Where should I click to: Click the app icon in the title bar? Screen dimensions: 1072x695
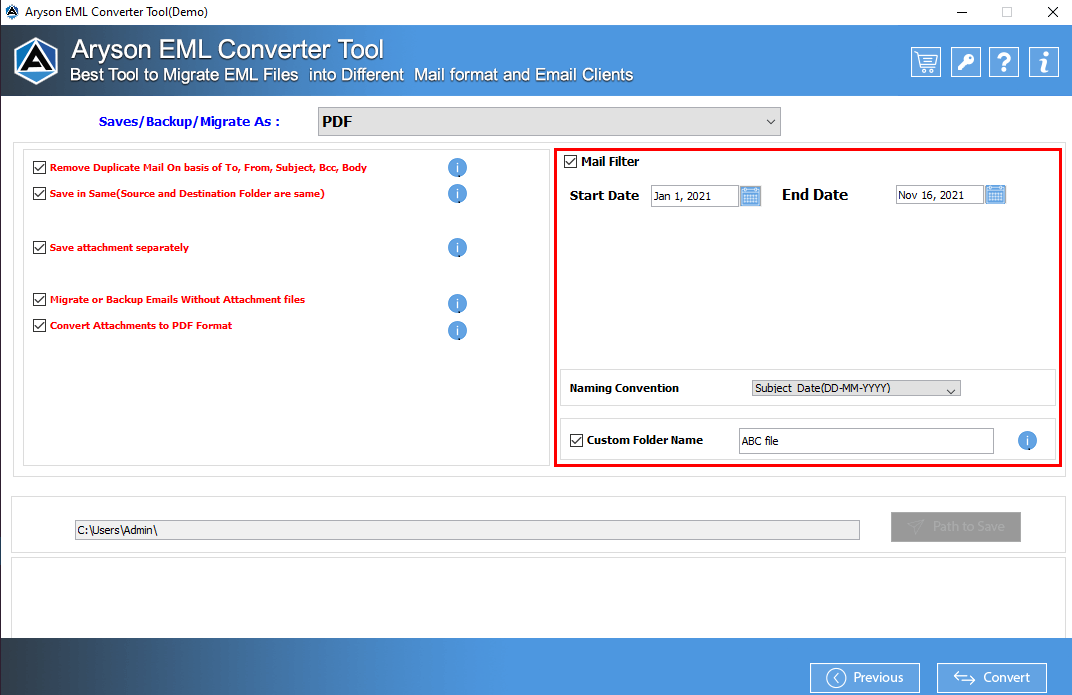coord(12,12)
